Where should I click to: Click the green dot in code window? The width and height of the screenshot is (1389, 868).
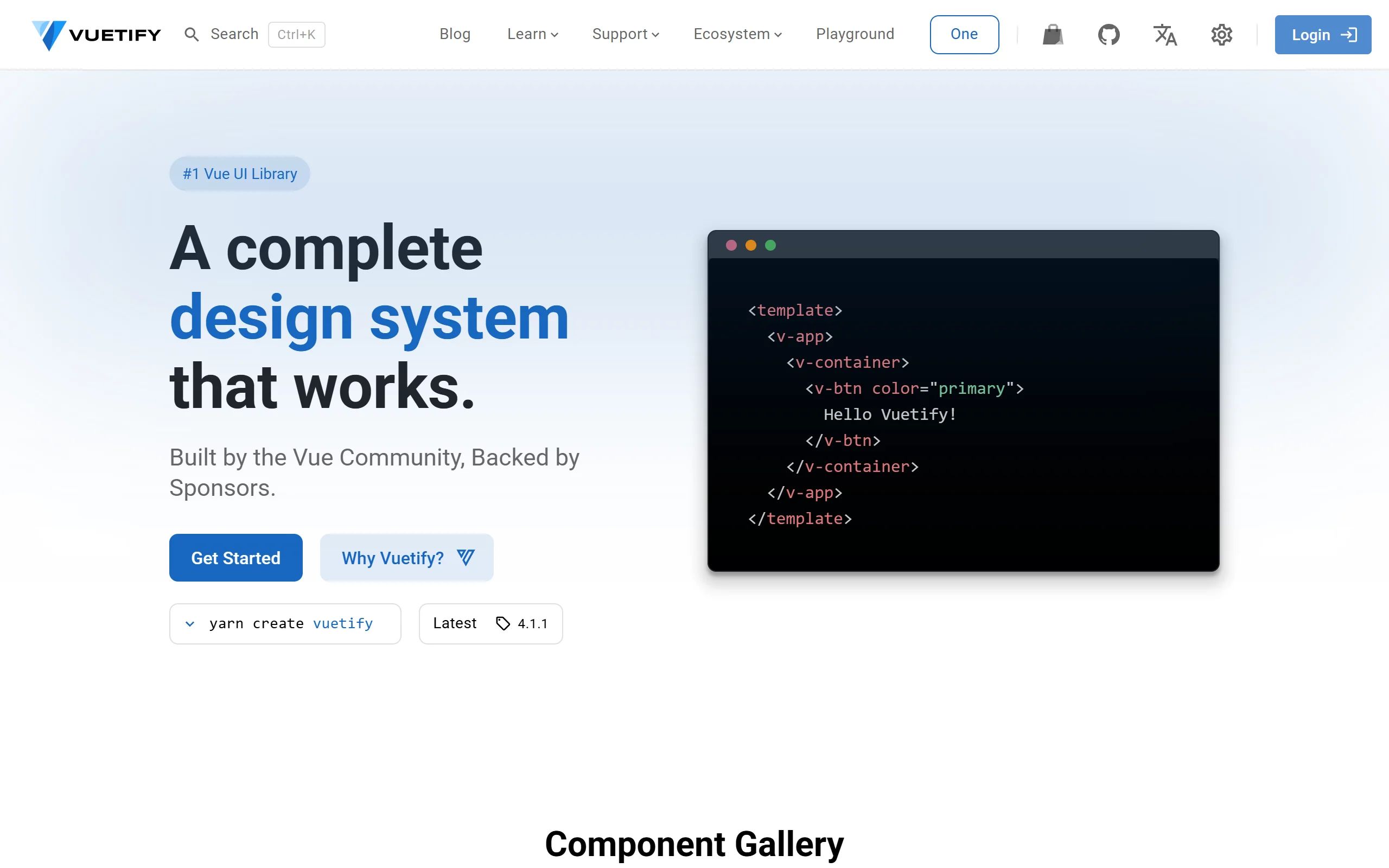pyautogui.click(x=770, y=245)
